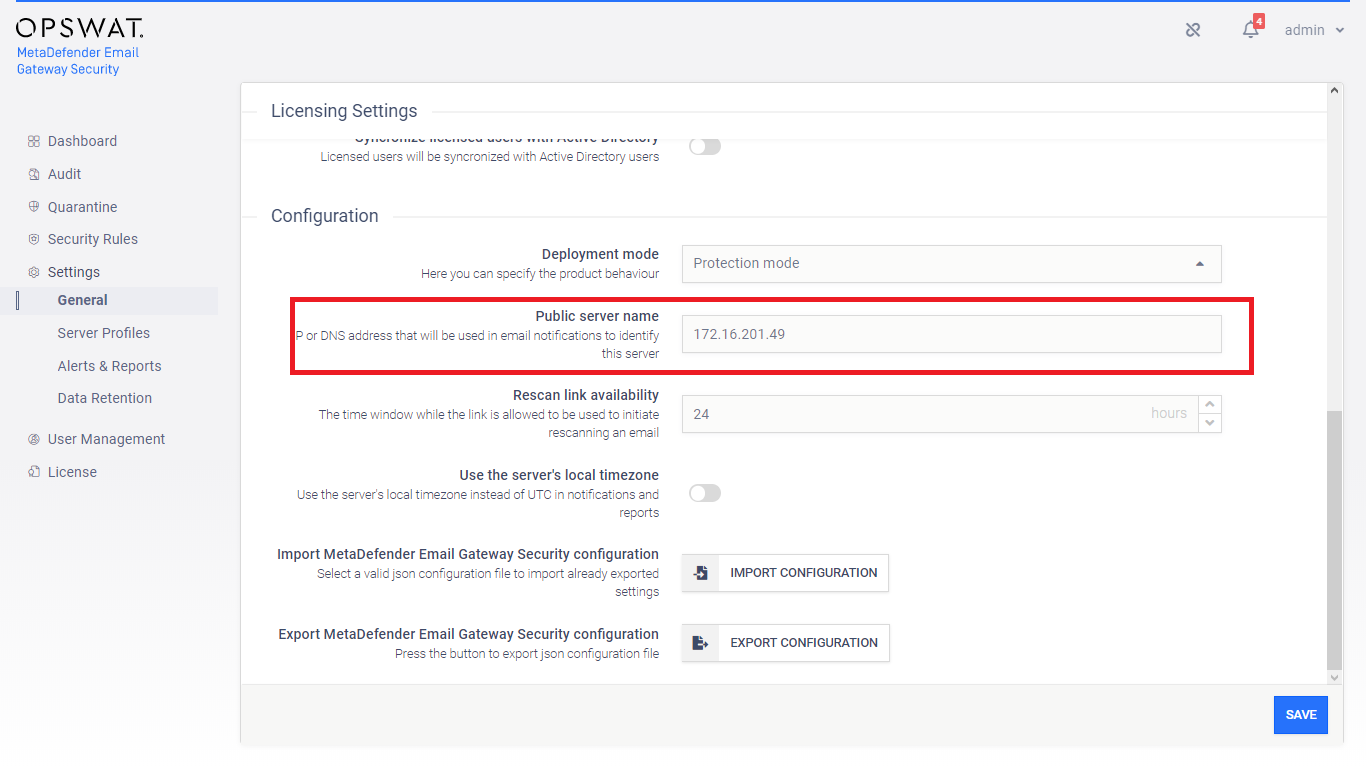The height and width of the screenshot is (768, 1366).
Task: Click the disconnected link icon in header
Action: pos(1193,30)
